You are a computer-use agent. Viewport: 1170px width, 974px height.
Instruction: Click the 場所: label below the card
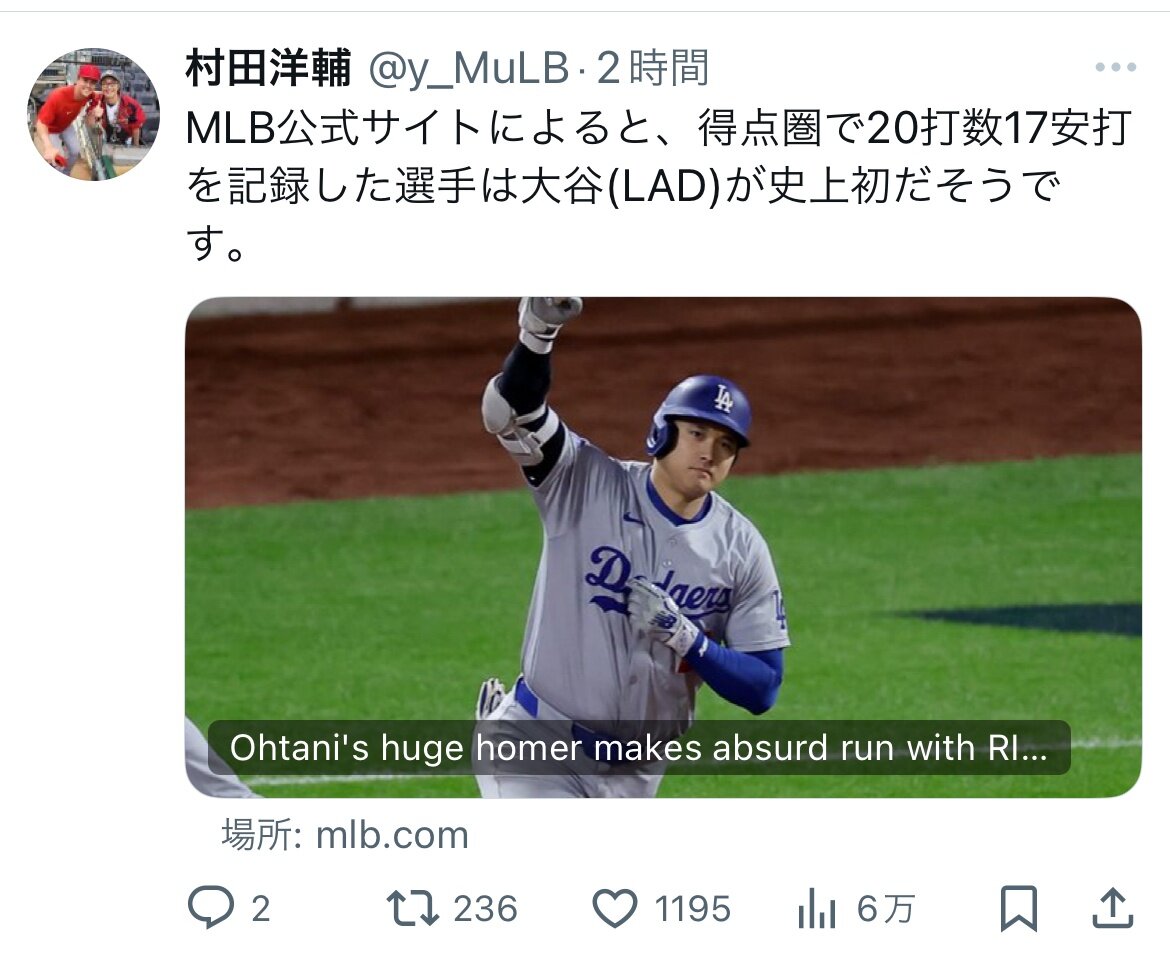(x=261, y=834)
